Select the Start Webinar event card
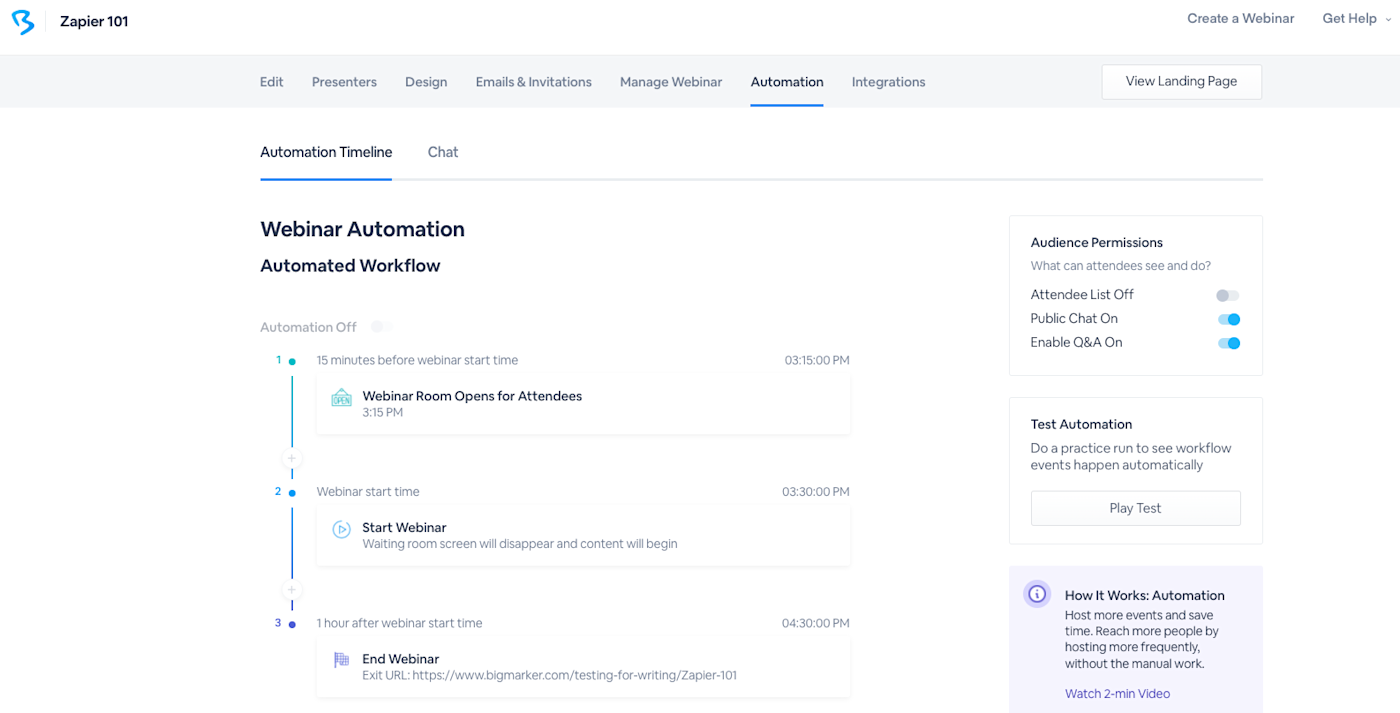Image resolution: width=1400 pixels, height=713 pixels. (x=583, y=535)
